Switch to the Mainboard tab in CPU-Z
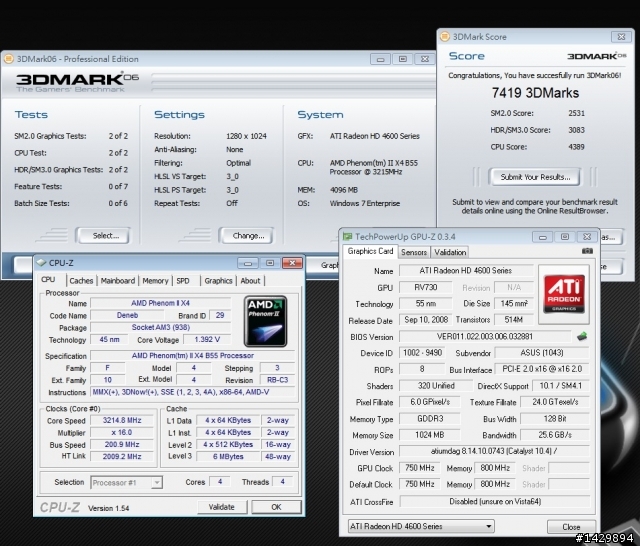 tap(118, 281)
